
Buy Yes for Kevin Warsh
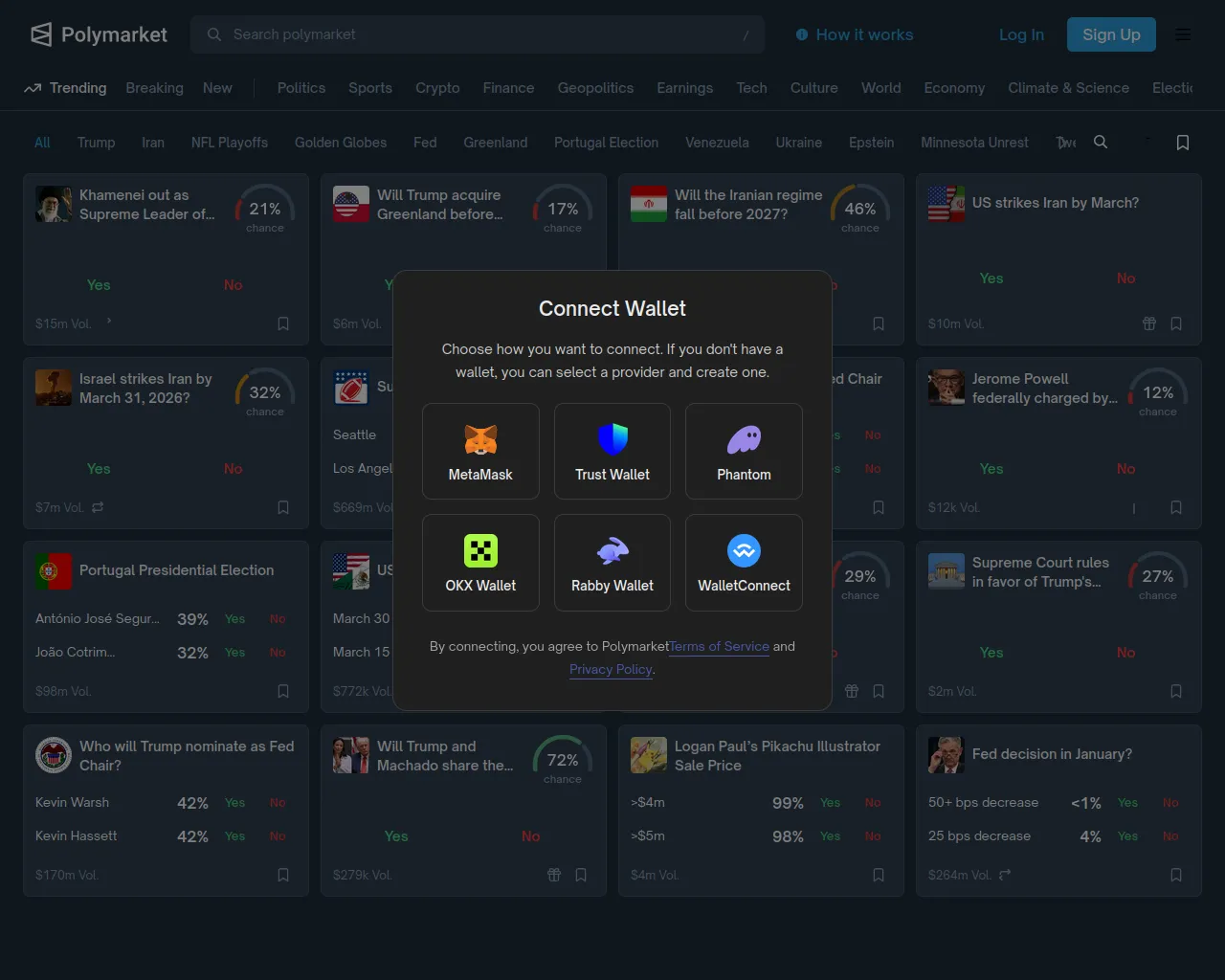[x=235, y=803]
